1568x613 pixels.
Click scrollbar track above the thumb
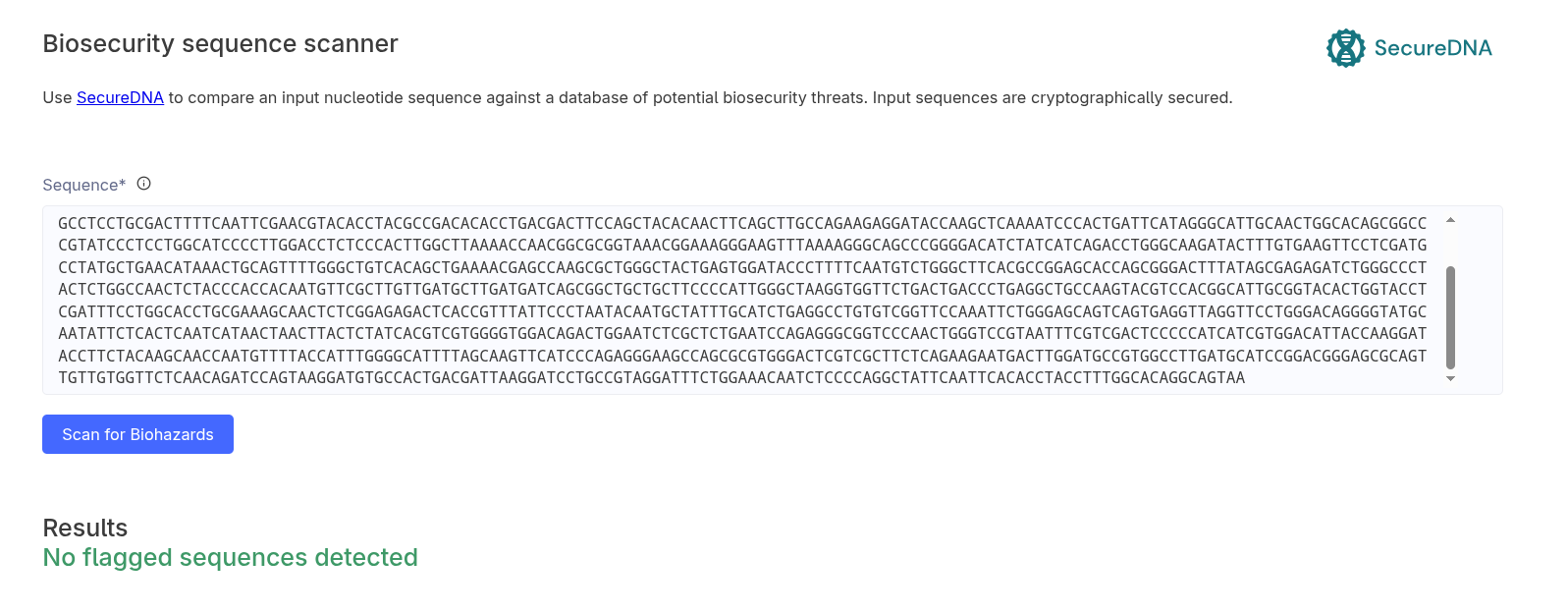tap(1450, 246)
